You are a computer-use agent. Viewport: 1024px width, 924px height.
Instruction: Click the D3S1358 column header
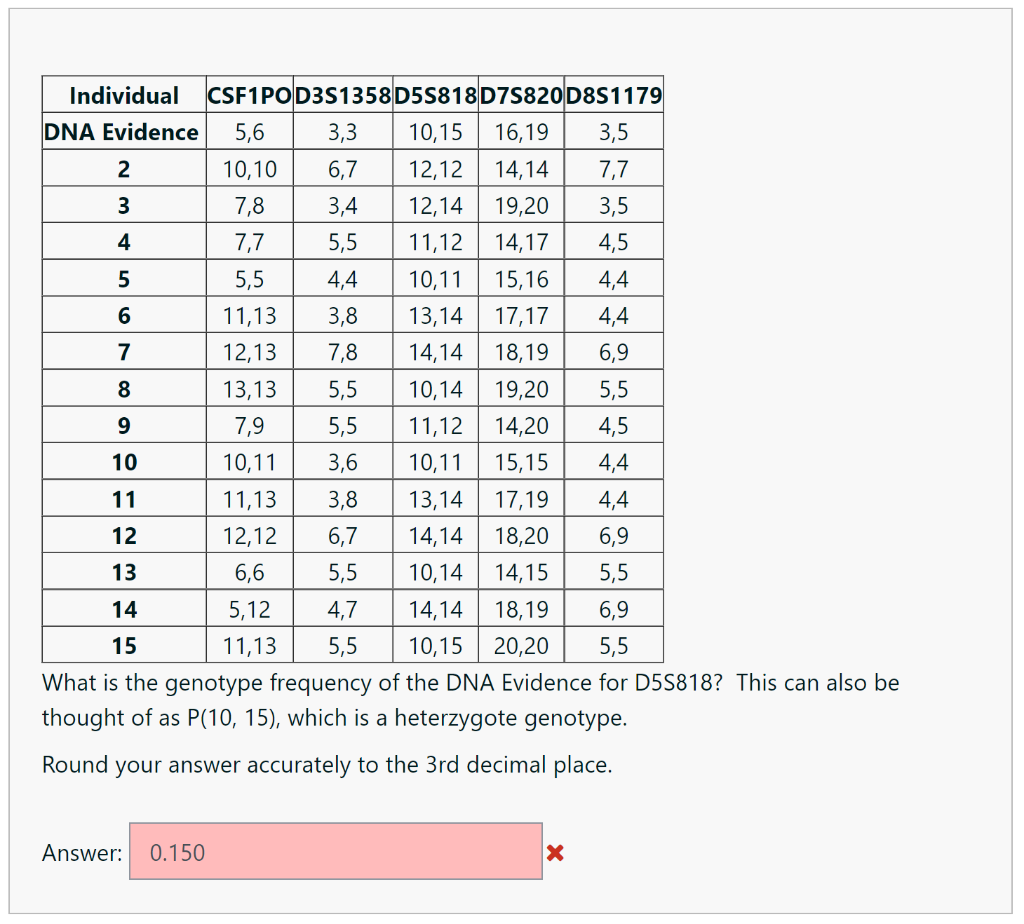pos(342,95)
